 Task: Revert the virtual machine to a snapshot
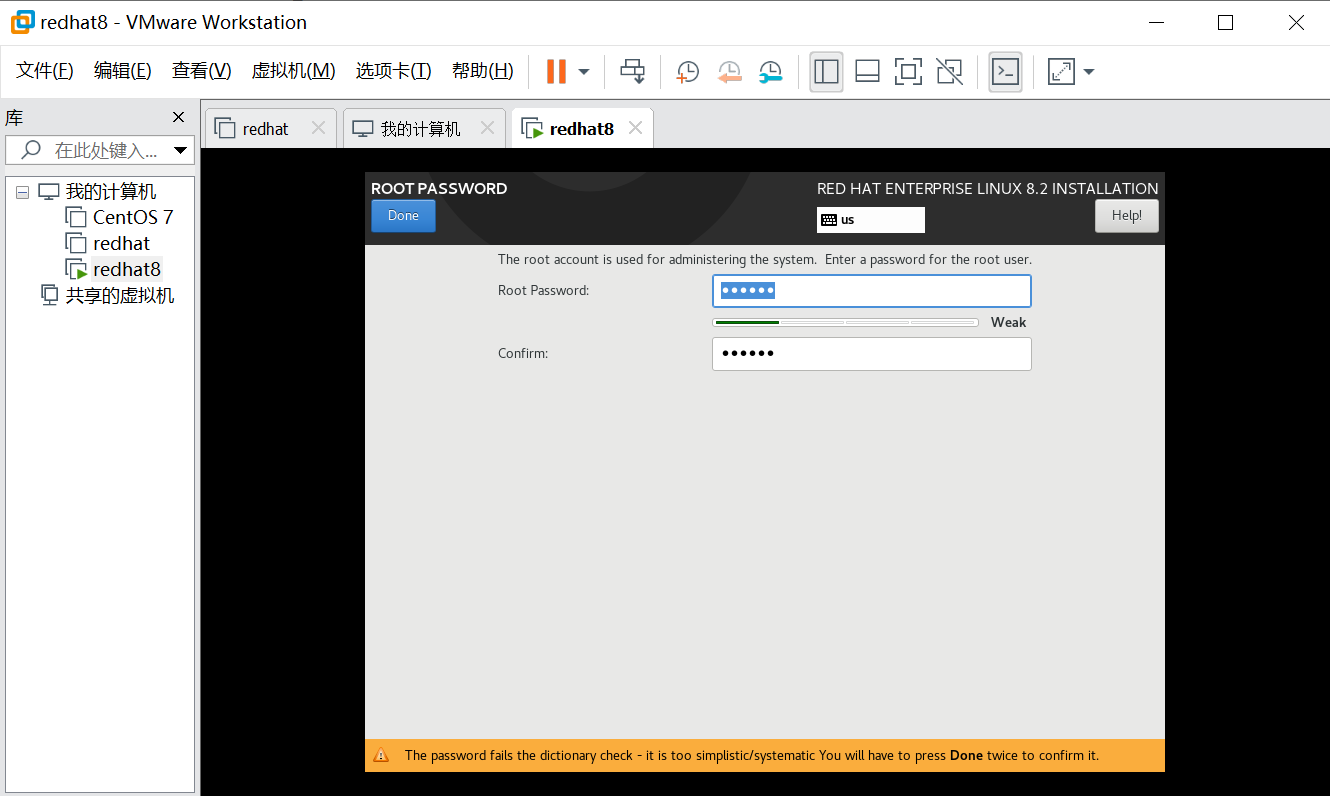click(x=729, y=71)
